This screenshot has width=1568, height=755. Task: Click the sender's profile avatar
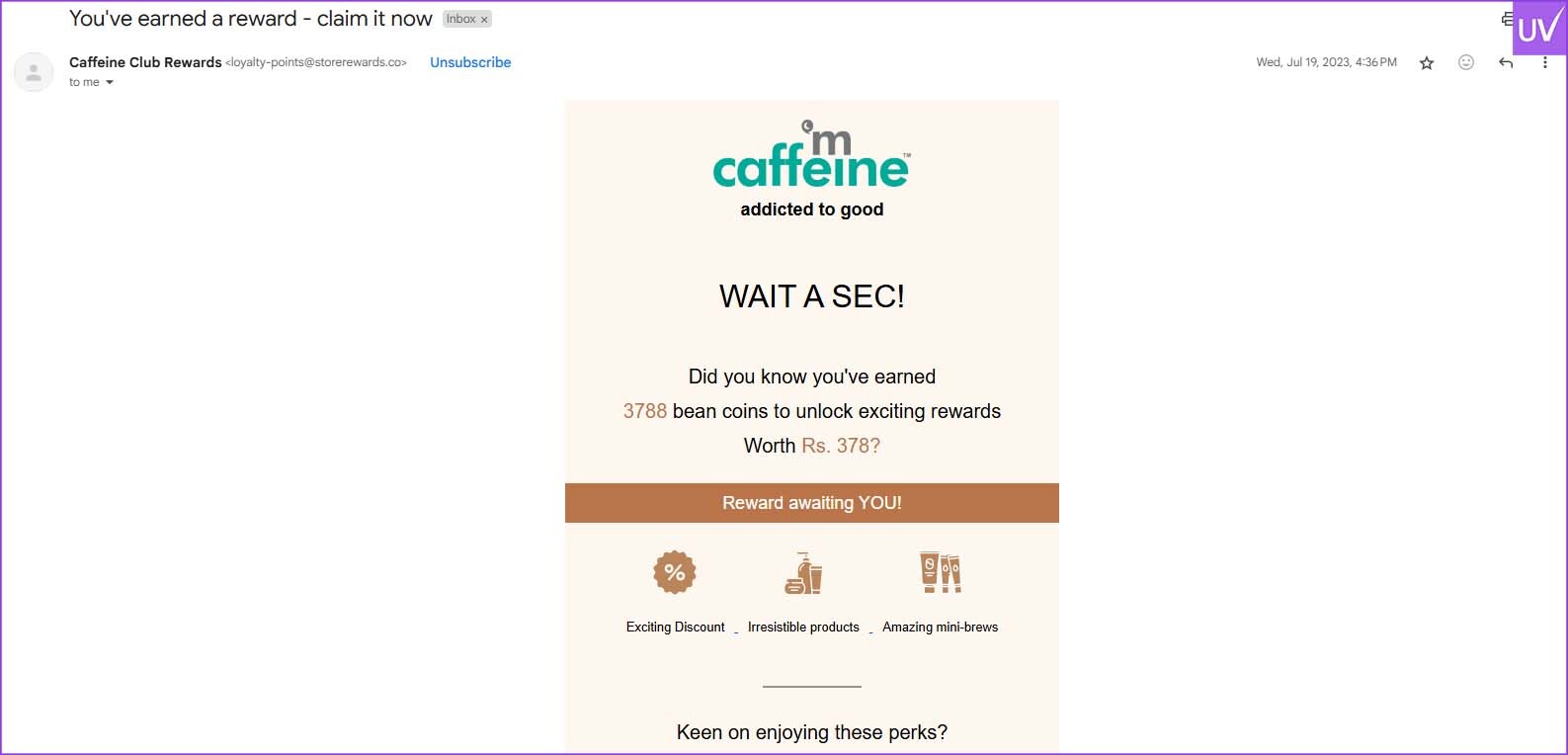pyautogui.click(x=34, y=72)
